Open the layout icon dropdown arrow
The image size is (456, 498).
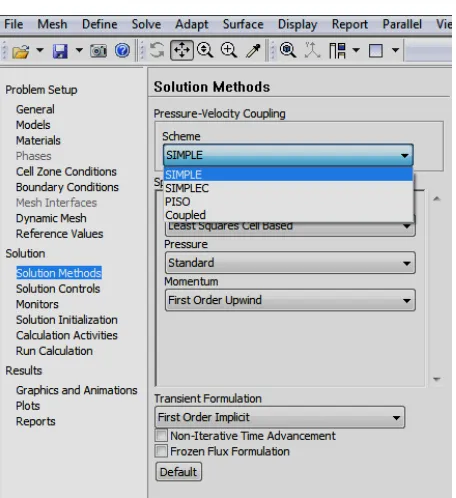[356, 50]
